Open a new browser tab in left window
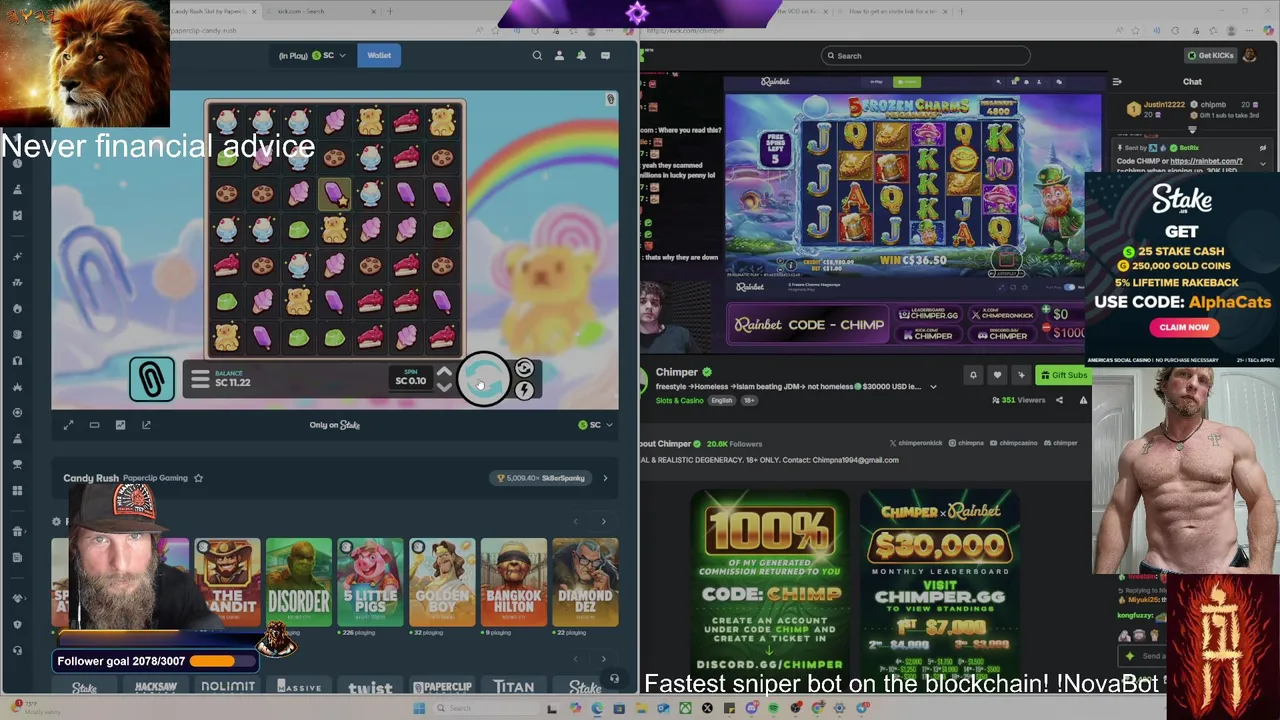This screenshot has width=1280, height=720. point(390,12)
